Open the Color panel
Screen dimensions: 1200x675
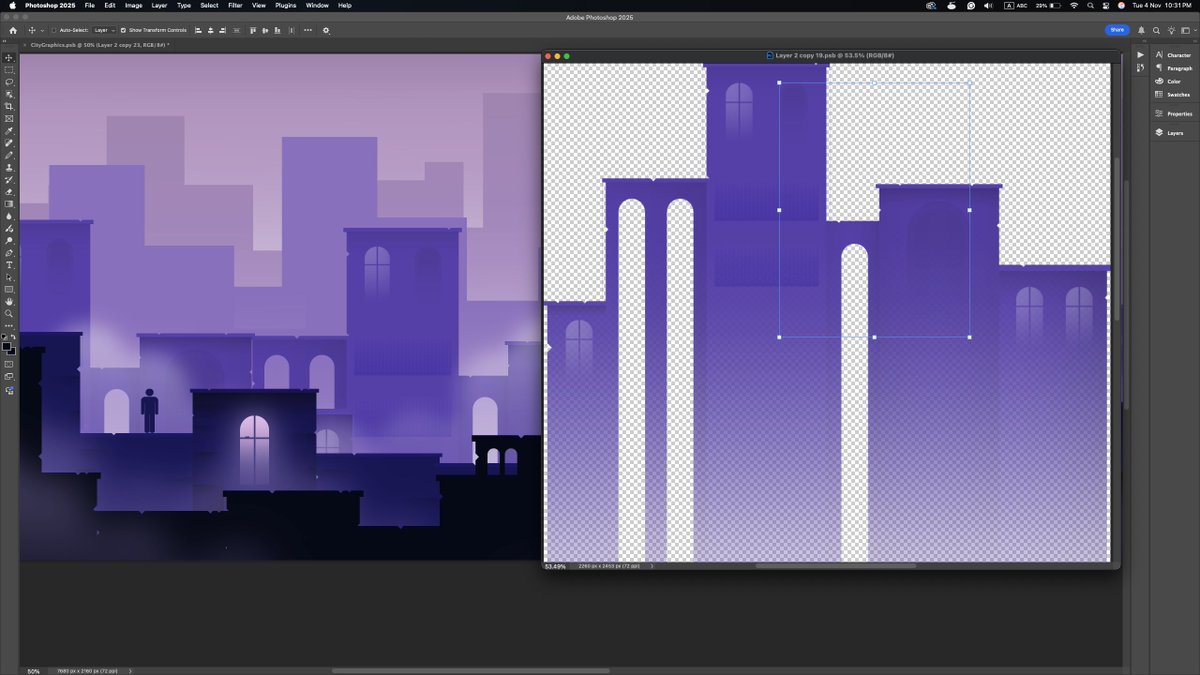pyautogui.click(x=1167, y=81)
